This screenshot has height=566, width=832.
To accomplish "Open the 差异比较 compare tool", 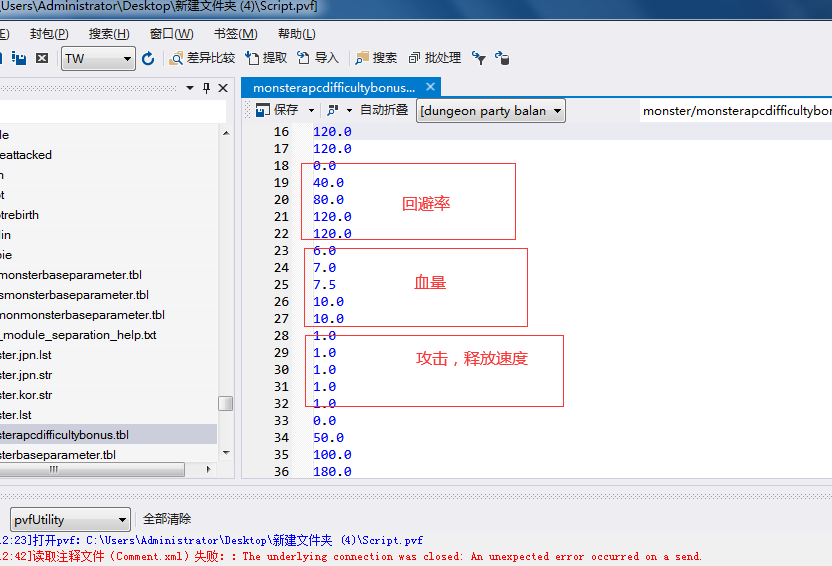I will 203,59.
